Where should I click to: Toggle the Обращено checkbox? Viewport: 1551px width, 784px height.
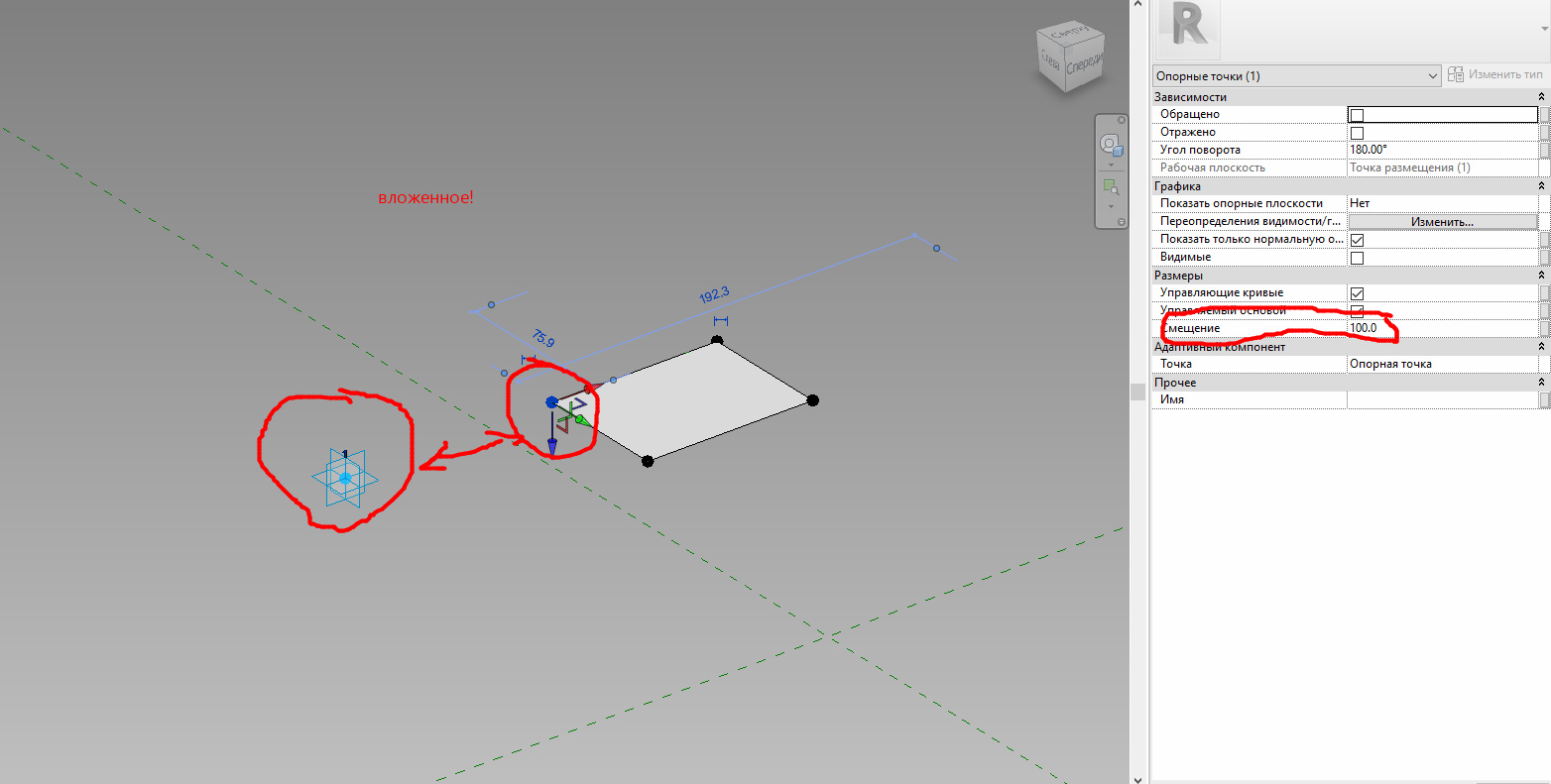click(x=1357, y=115)
